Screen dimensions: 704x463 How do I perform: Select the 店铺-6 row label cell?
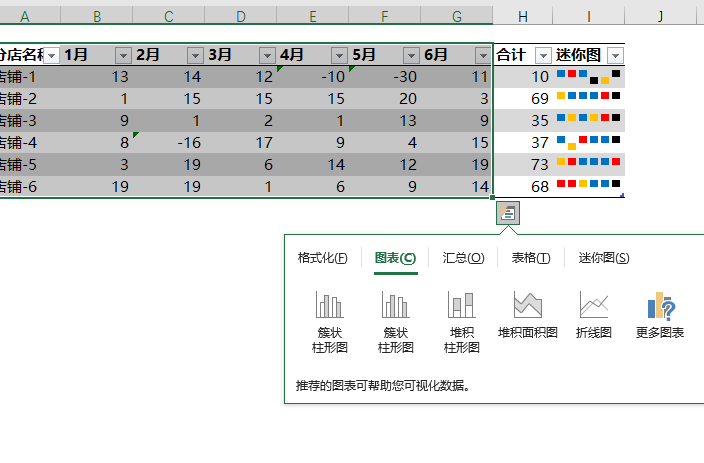30,186
